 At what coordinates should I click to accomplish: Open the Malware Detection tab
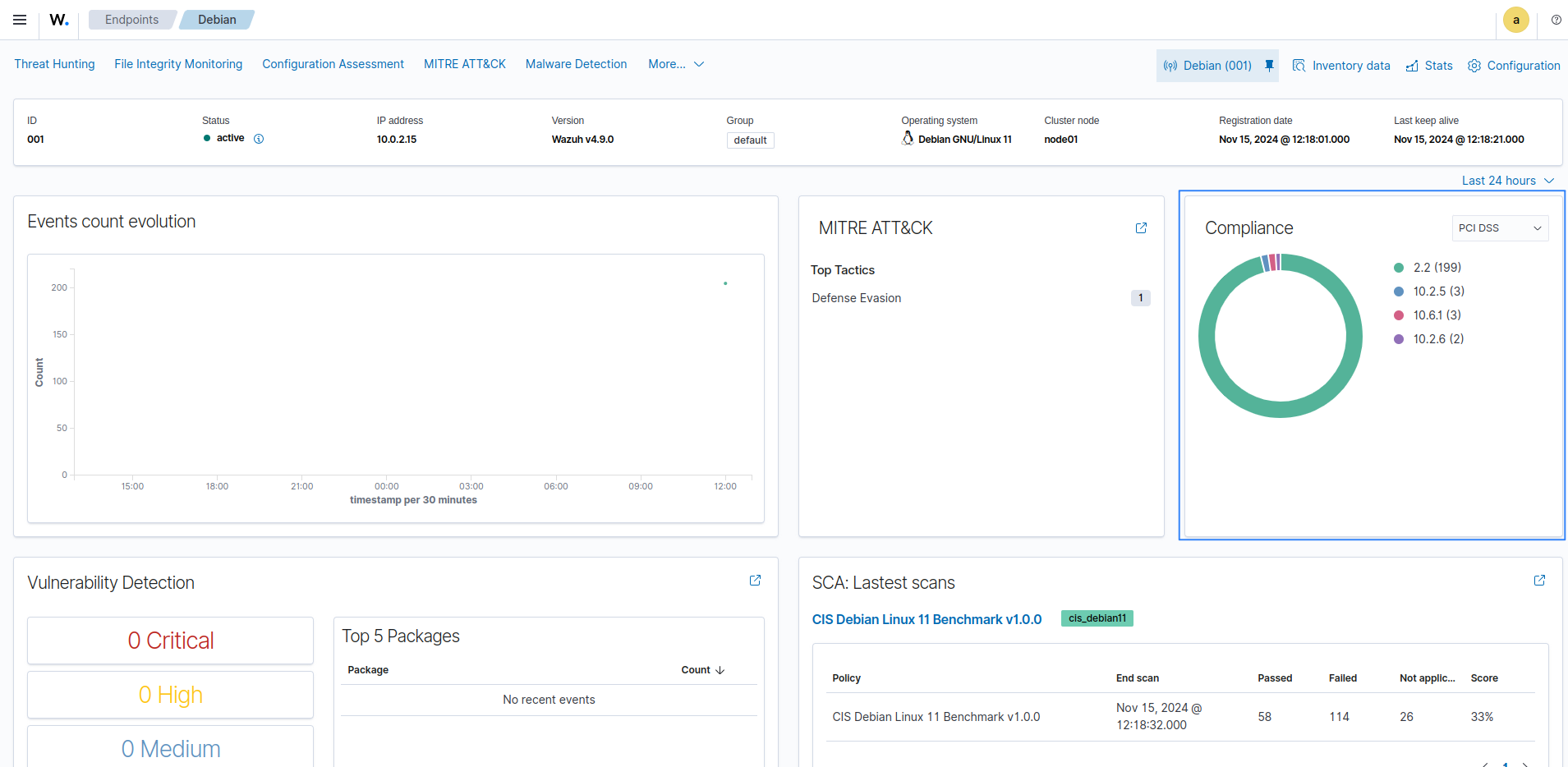point(575,63)
